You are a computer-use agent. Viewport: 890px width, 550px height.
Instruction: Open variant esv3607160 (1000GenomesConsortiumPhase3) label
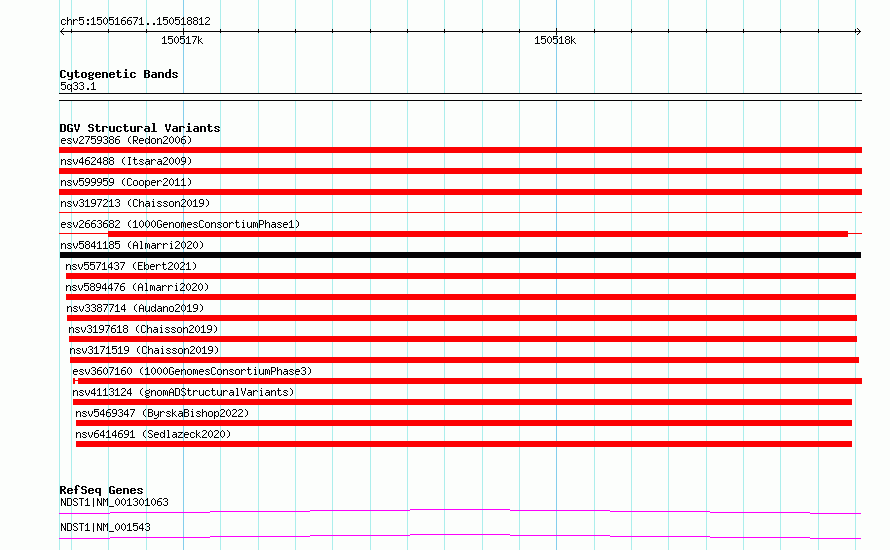pos(192,371)
